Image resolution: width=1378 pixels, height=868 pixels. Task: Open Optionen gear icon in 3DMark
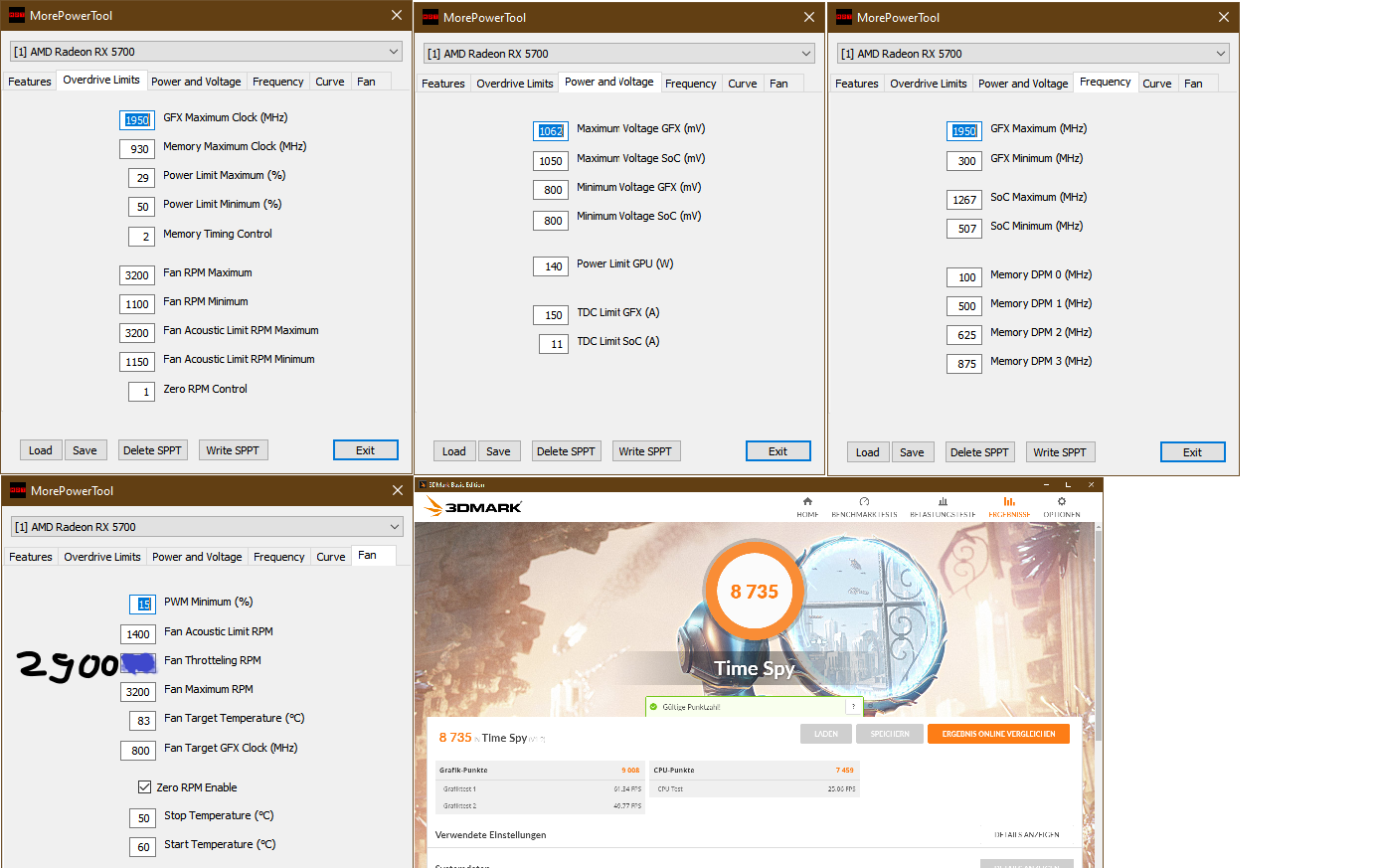pyautogui.click(x=1062, y=501)
